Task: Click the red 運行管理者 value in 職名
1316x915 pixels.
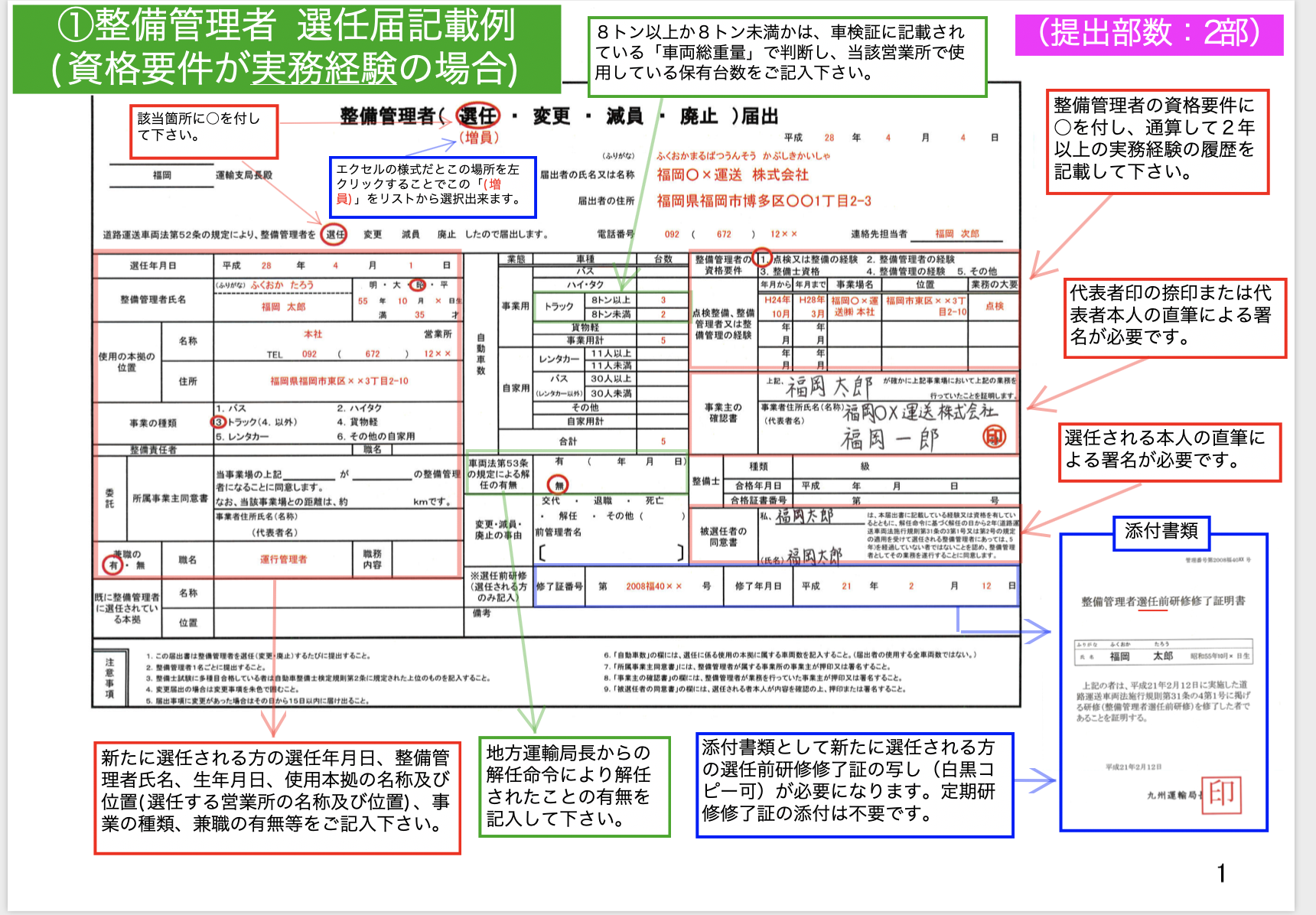Action: pos(283,559)
